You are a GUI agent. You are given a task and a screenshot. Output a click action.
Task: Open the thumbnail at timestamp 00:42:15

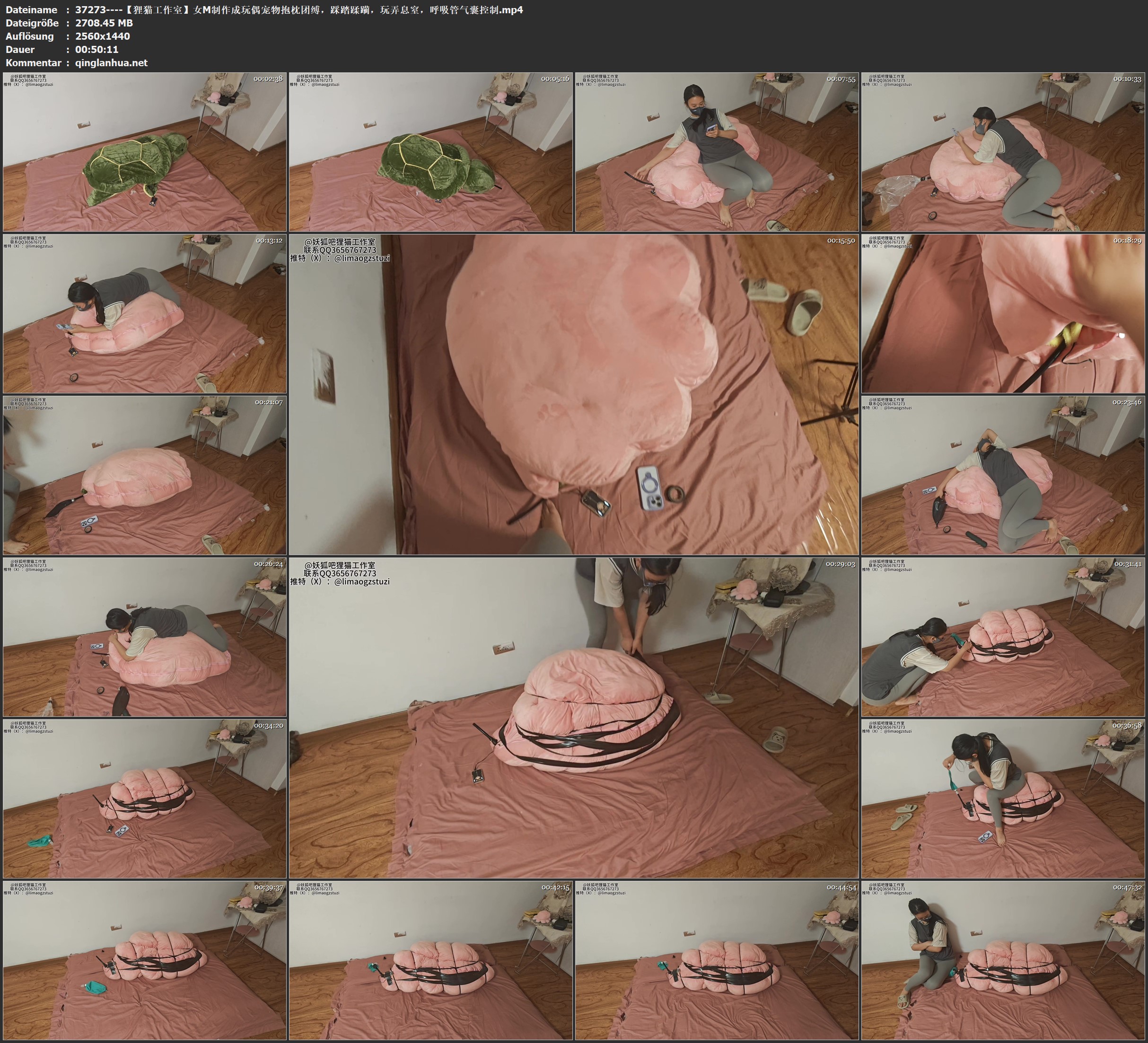(430, 960)
